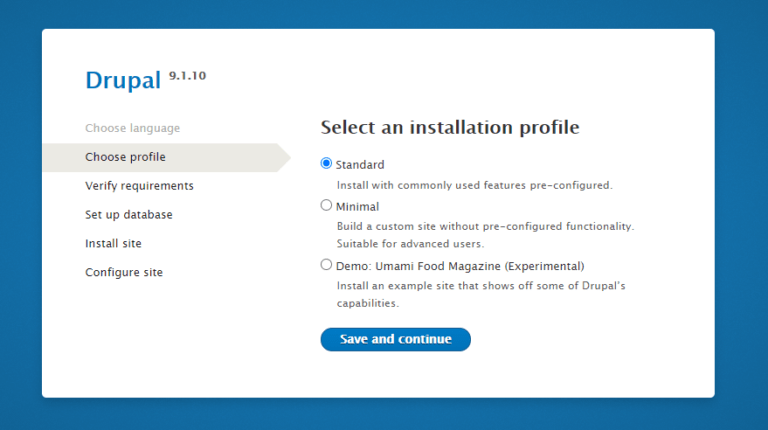Click the Drupal title text
The image size is (768, 430).
point(123,81)
